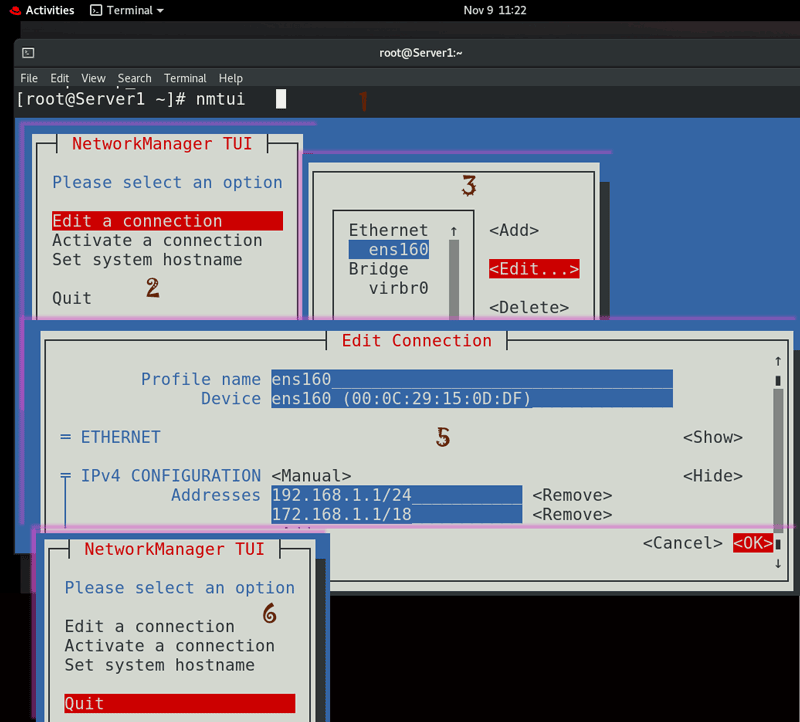Remove the 172.168.1.1/18 address
The height and width of the screenshot is (722, 800).
pos(572,514)
